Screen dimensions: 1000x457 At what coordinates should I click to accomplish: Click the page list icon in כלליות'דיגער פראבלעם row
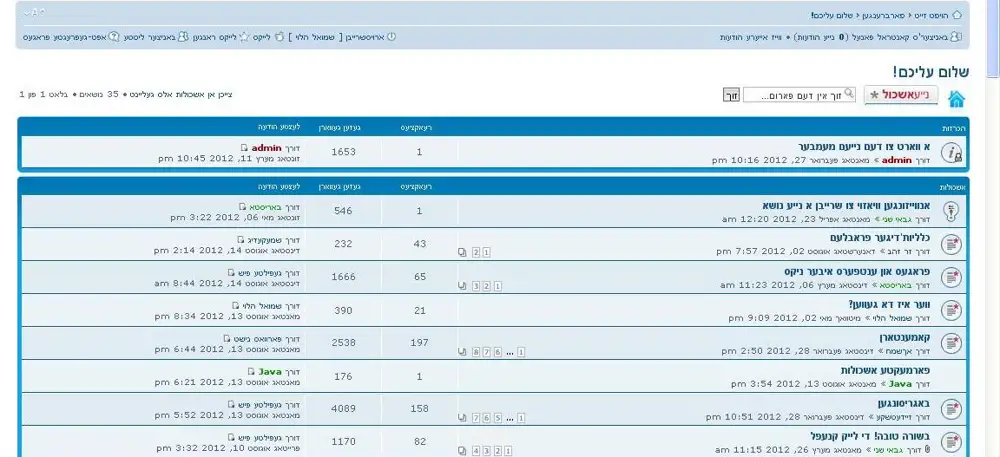tap(462, 252)
